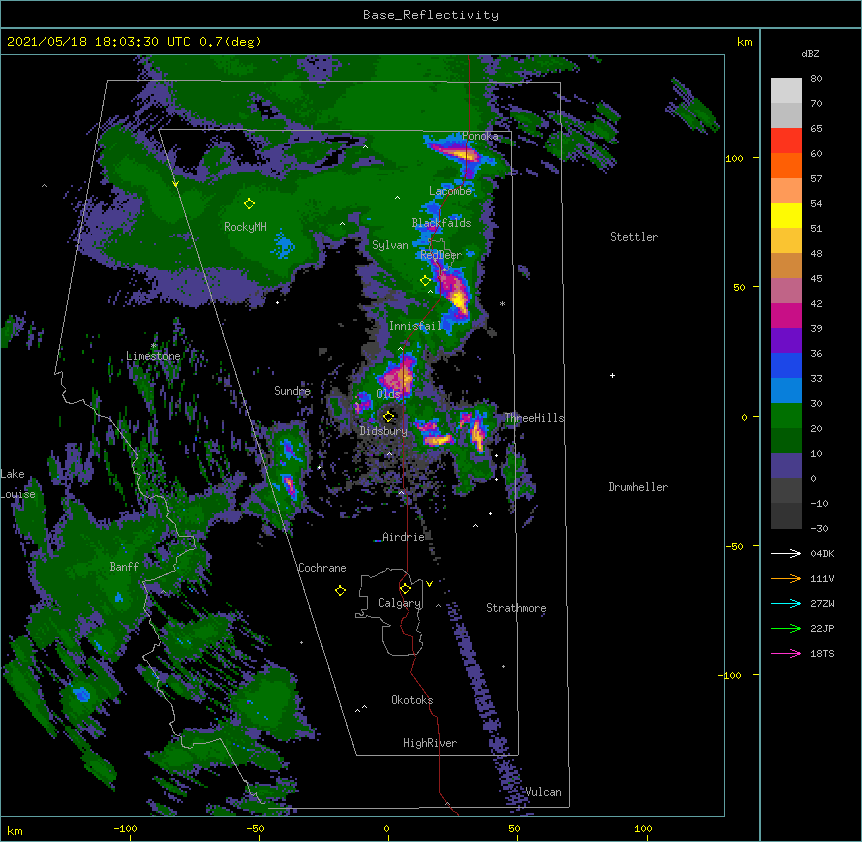Click the Limestone label

click(153, 356)
